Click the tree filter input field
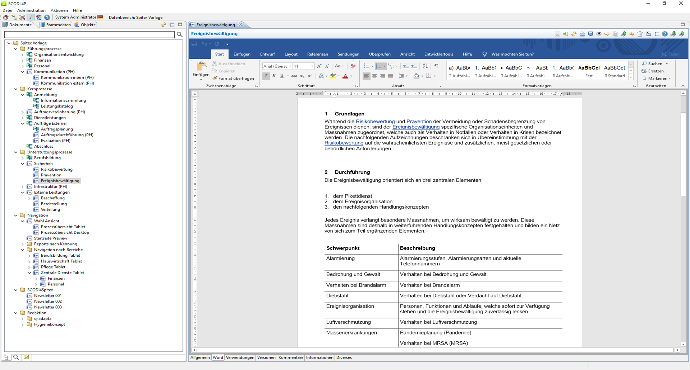 89,34
